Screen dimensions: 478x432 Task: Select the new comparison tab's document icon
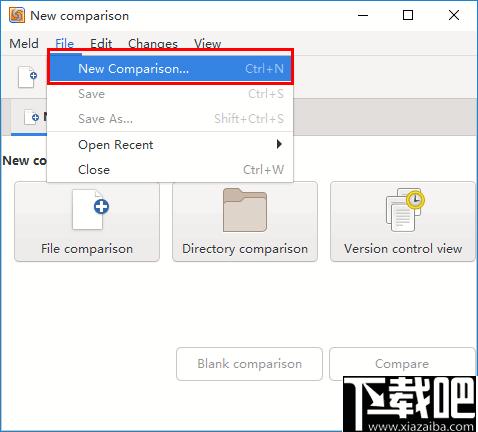pyautogui.click(x=32, y=117)
